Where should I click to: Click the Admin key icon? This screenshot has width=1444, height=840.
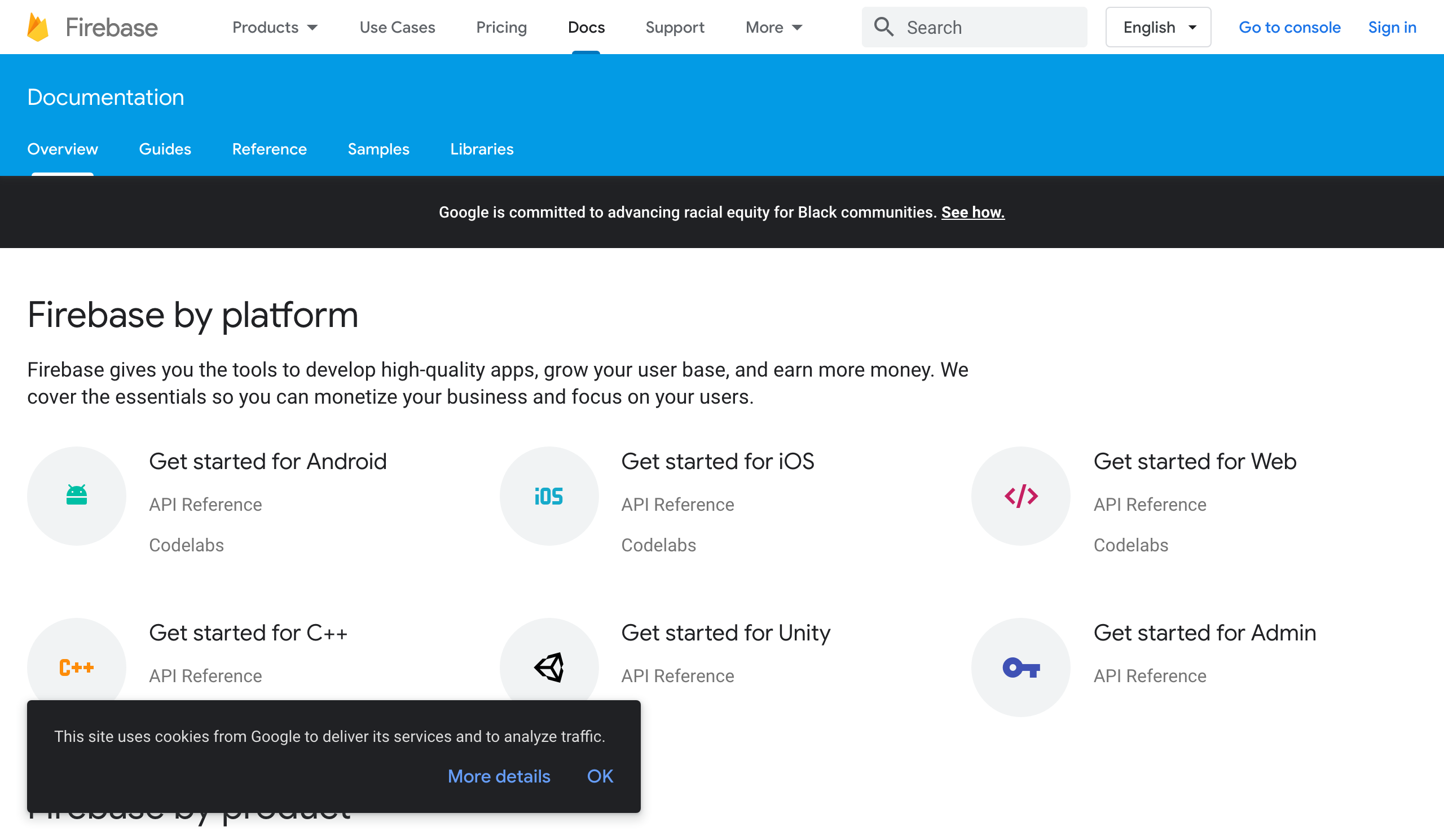point(1020,667)
